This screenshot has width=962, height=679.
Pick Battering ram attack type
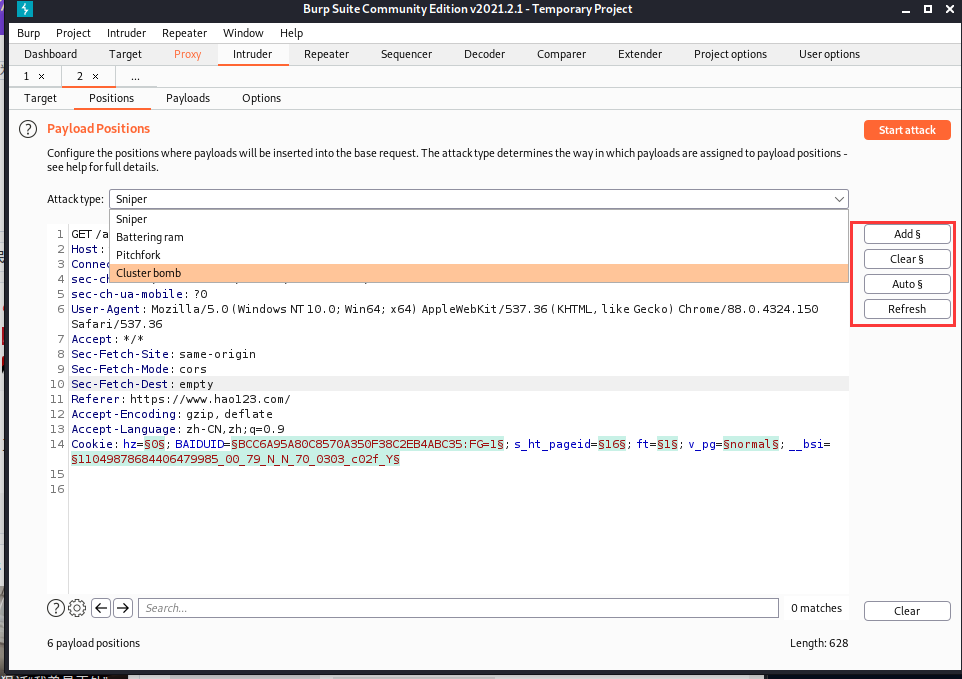149,237
